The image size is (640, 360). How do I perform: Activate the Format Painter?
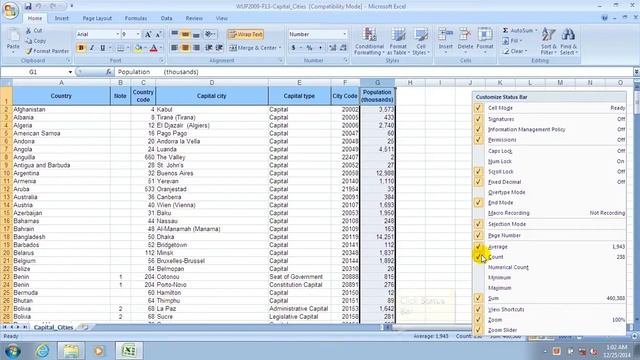[47, 51]
